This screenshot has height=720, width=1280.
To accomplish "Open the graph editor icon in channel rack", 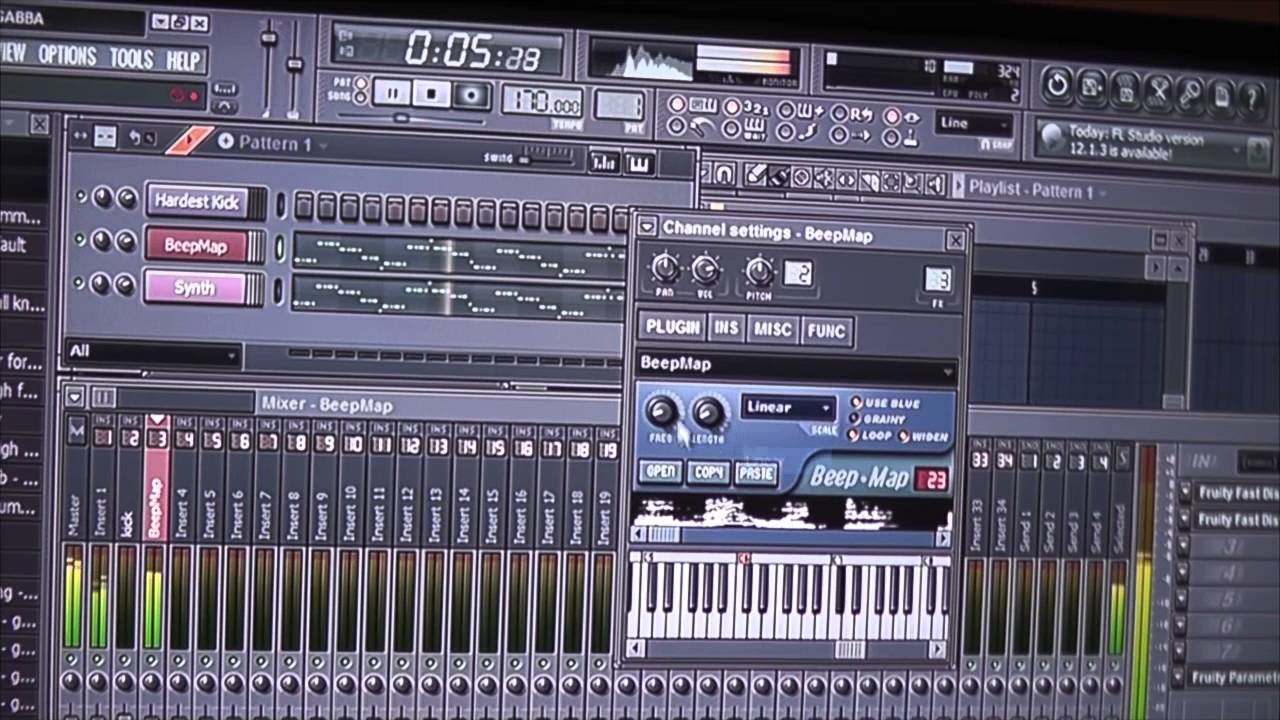I will click(x=604, y=163).
